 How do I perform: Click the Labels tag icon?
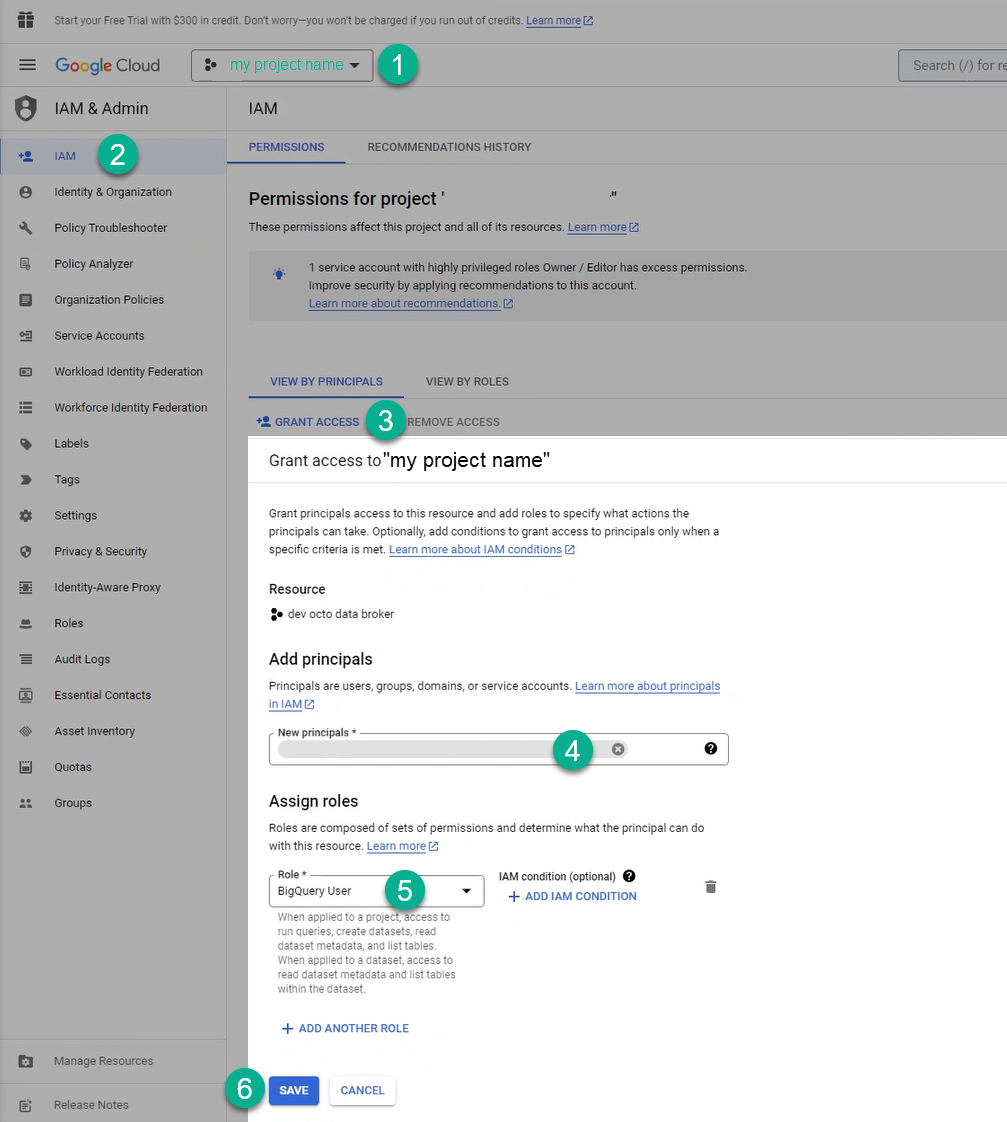pos(26,444)
